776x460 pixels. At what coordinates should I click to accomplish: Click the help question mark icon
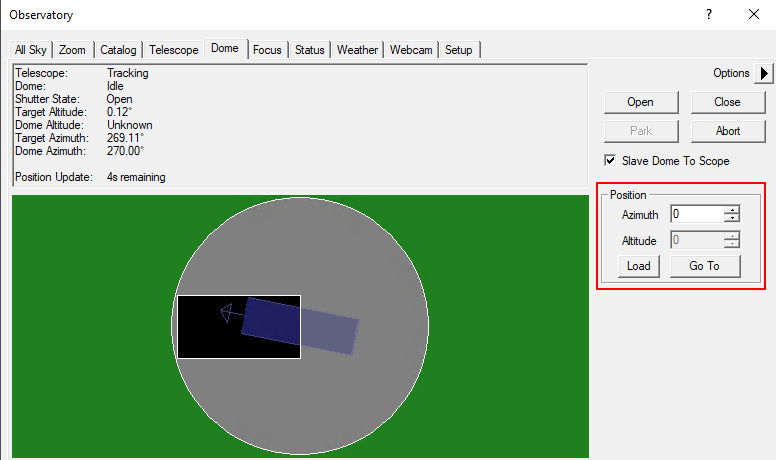click(708, 15)
